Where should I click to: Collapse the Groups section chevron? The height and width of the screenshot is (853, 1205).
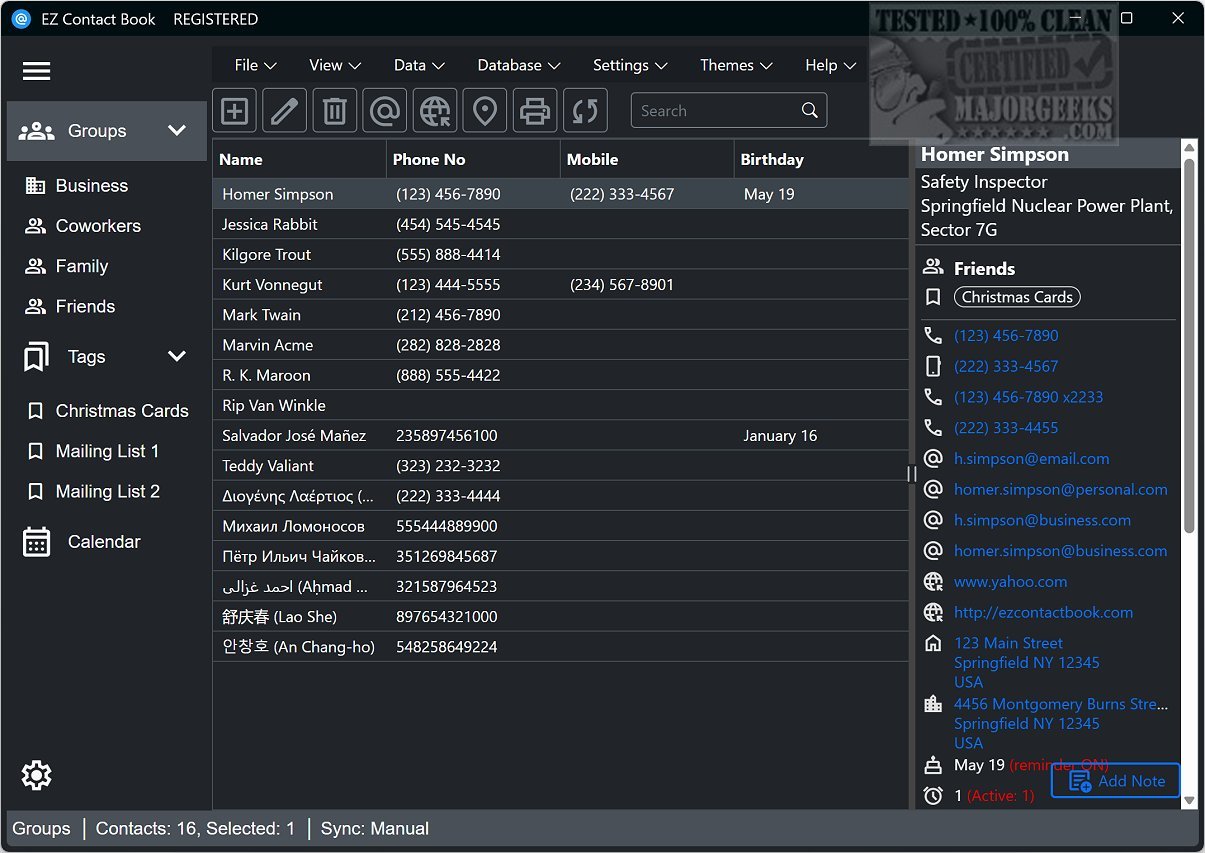point(177,131)
